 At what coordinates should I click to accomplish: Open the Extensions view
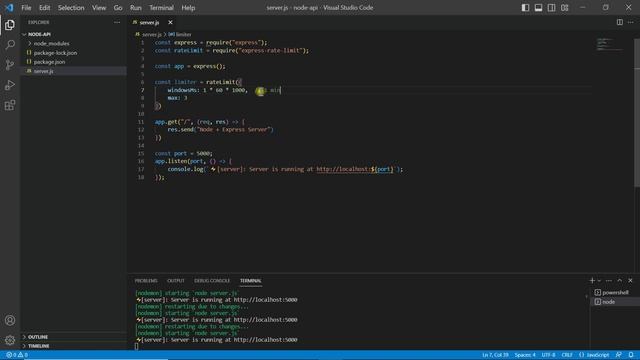(x=10, y=105)
